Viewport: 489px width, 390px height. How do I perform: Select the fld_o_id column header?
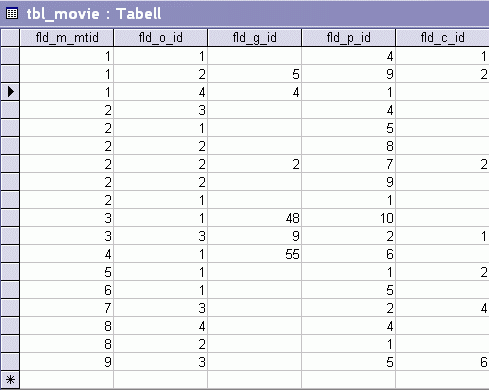(x=161, y=38)
